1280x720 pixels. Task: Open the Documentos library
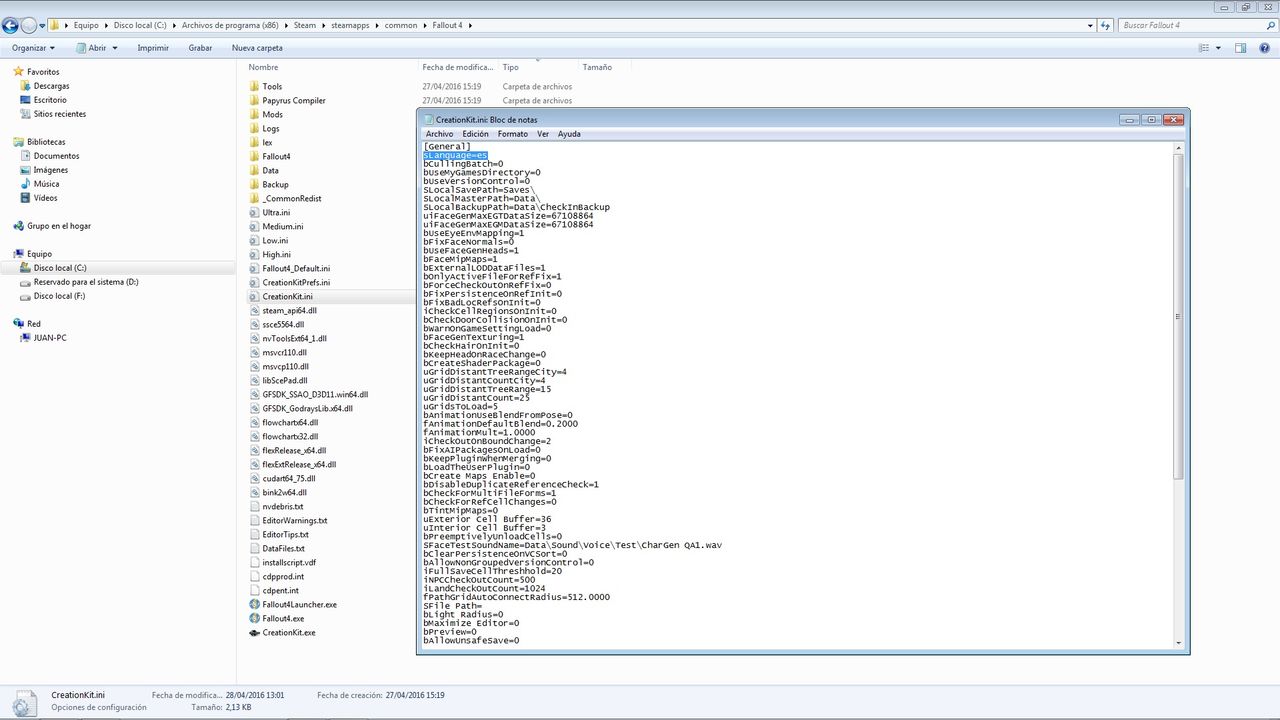click(56, 156)
